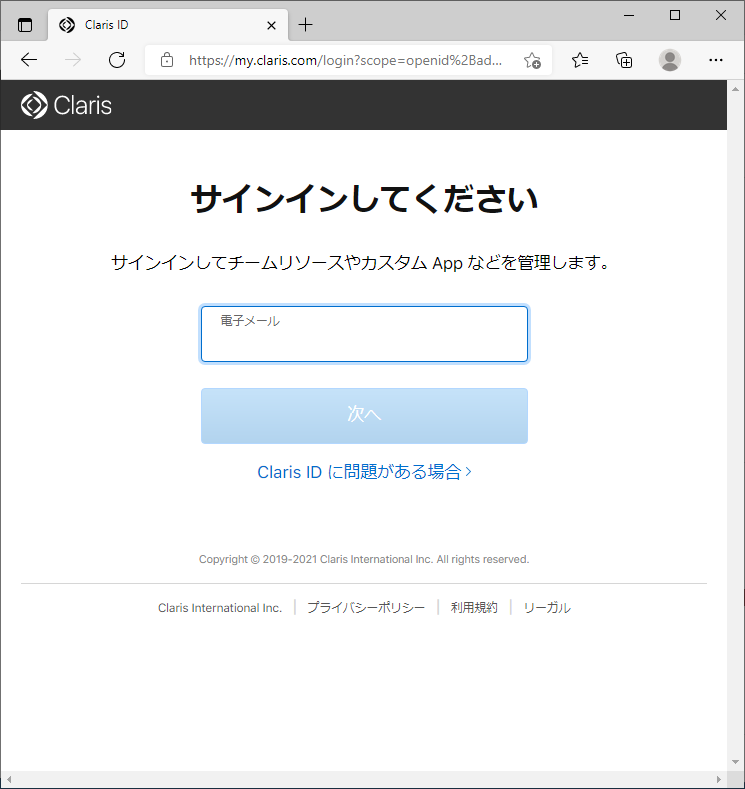Open Claris ID に問題がある場合 link

point(364,472)
